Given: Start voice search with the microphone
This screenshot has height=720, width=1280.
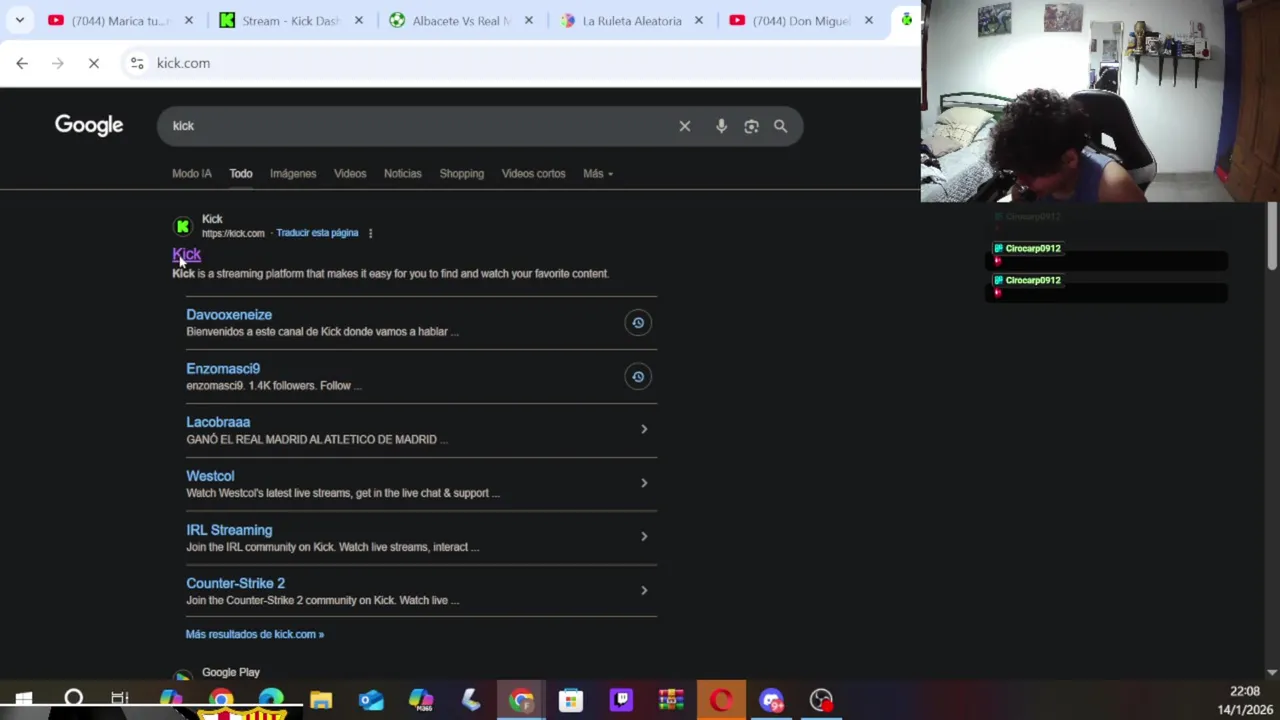Looking at the screenshot, I should [x=721, y=126].
